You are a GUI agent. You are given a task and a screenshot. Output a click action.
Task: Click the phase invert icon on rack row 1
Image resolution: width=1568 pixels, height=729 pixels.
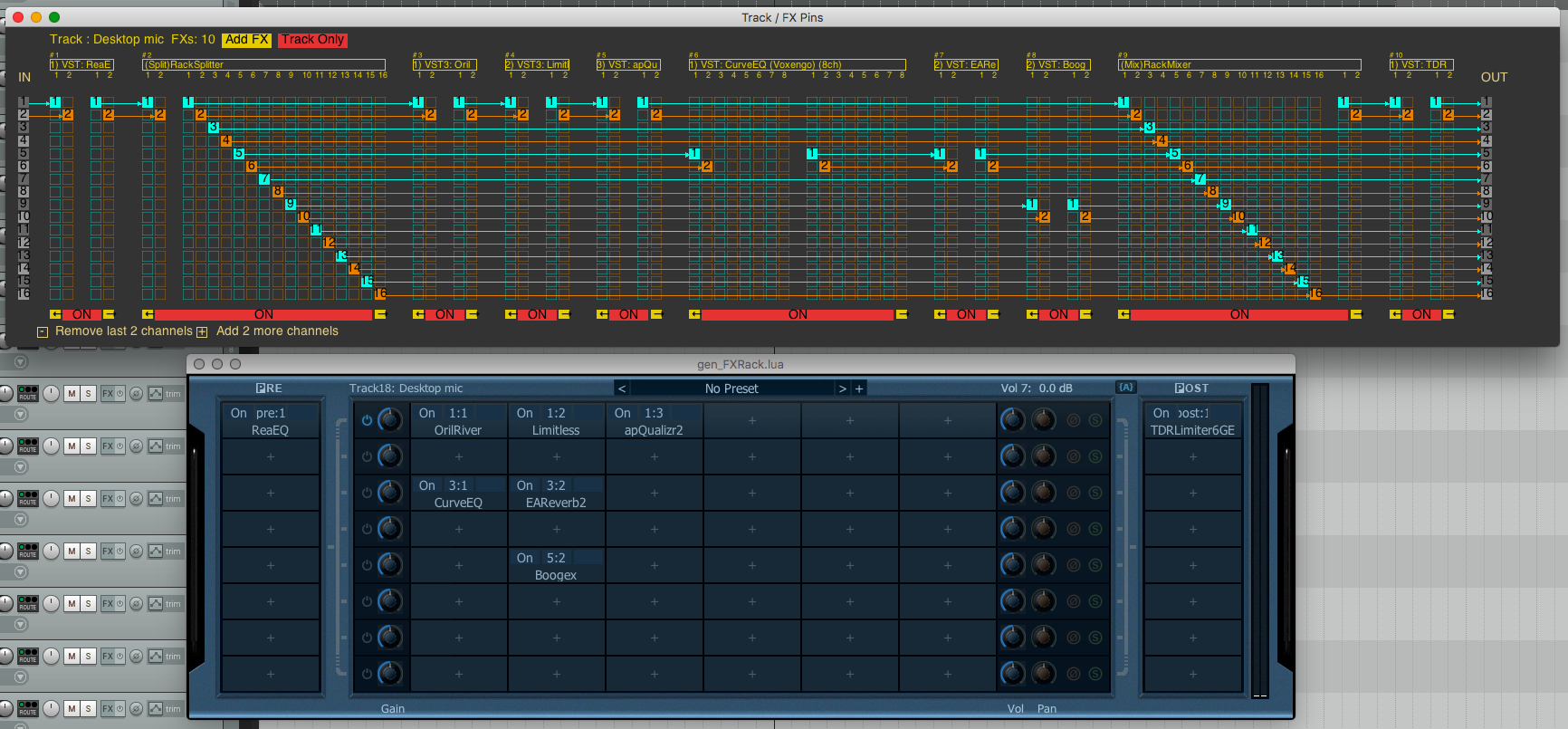1074,420
